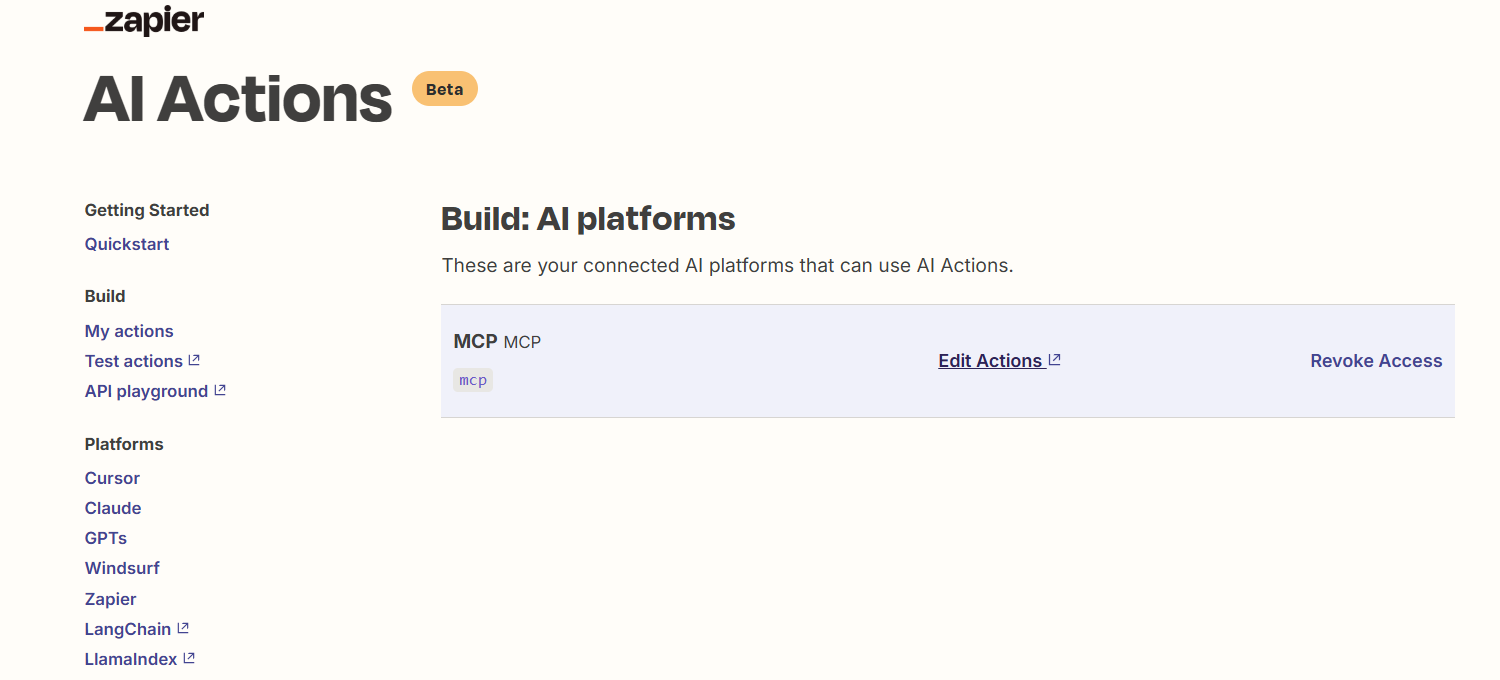The width and height of the screenshot is (1500, 680).
Task: Open the Windsurf platform page
Action: click(122, 568)
